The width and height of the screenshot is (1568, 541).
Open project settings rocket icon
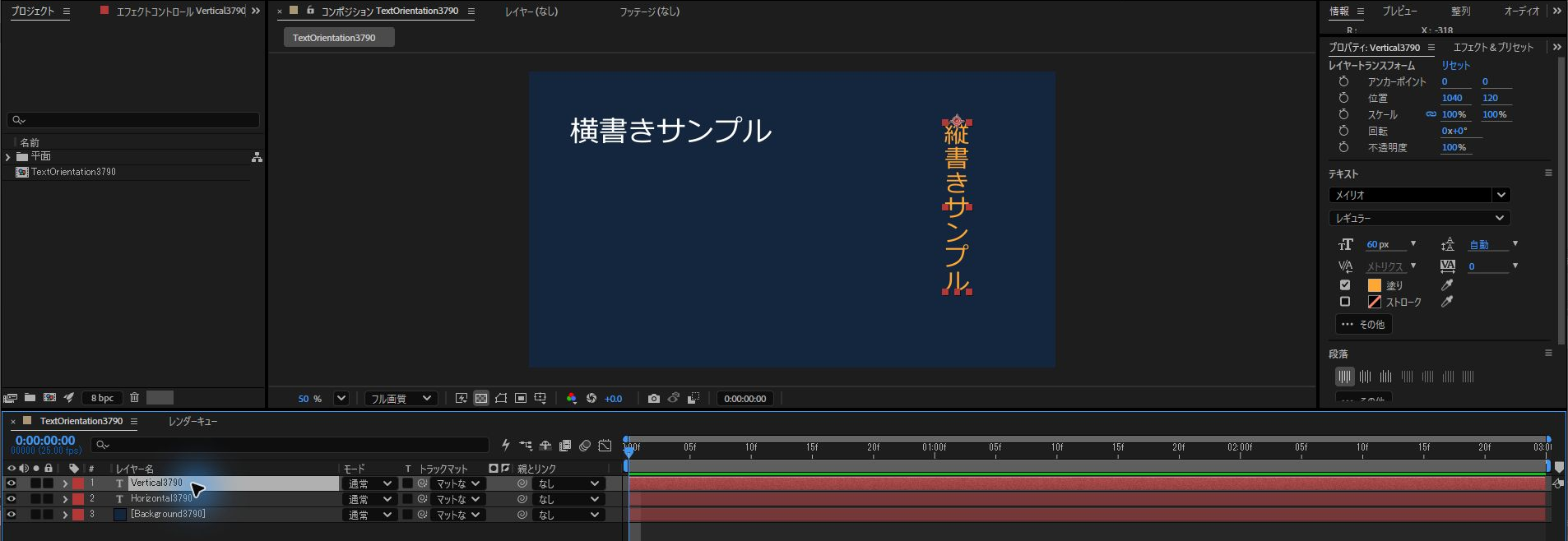tap(69, 398)
